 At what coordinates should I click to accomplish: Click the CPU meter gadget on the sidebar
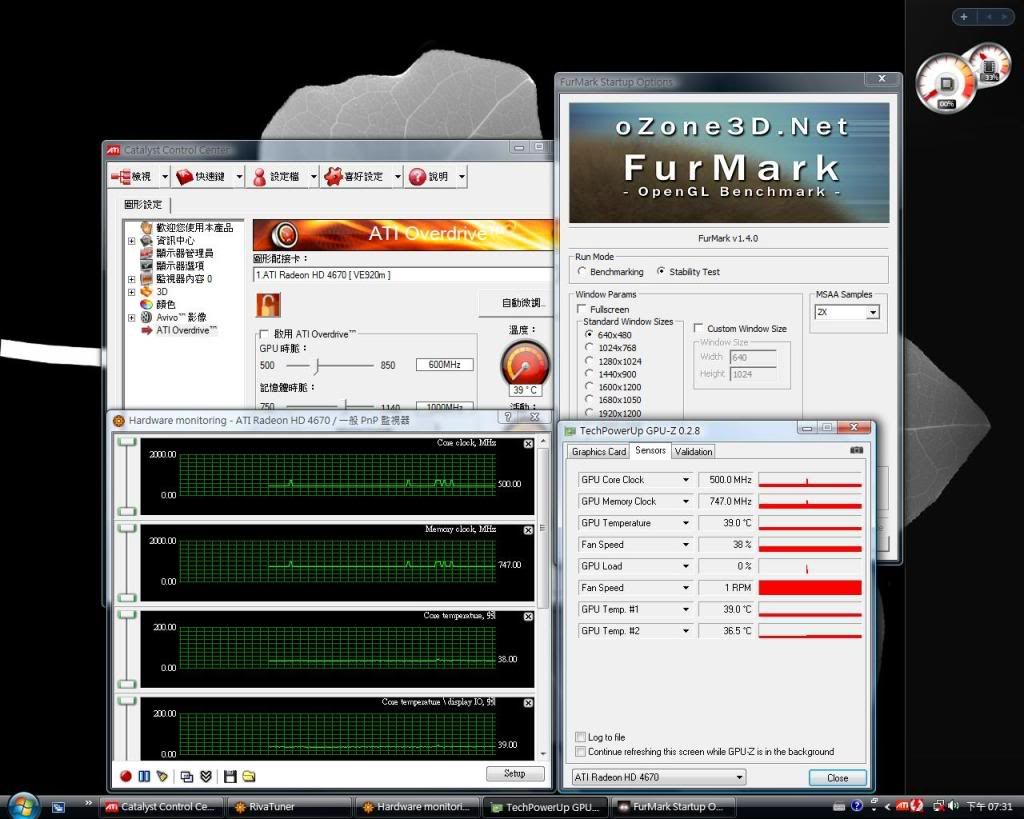point(946,83)
